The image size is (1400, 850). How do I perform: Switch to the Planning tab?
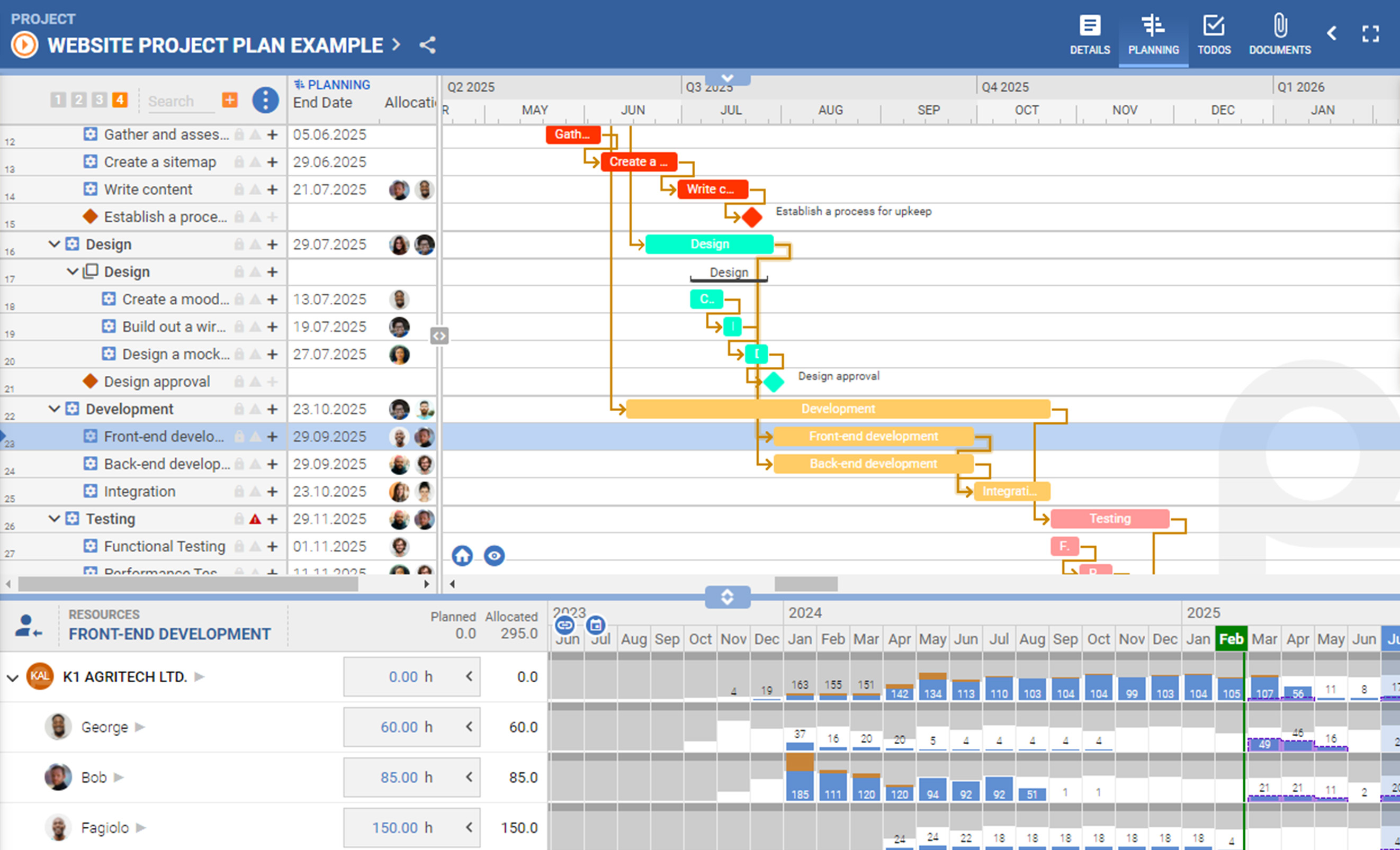(1153, 35)
